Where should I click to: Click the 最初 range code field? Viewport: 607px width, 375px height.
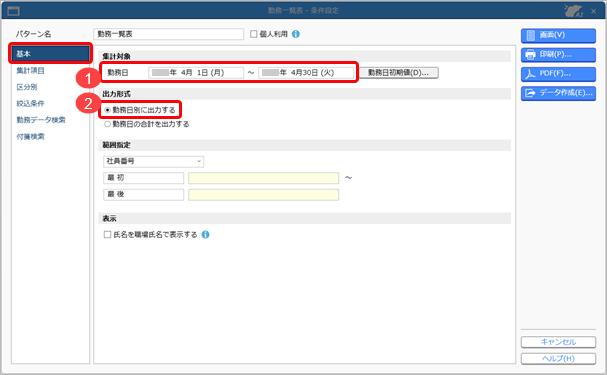click(x=143, y=178)
